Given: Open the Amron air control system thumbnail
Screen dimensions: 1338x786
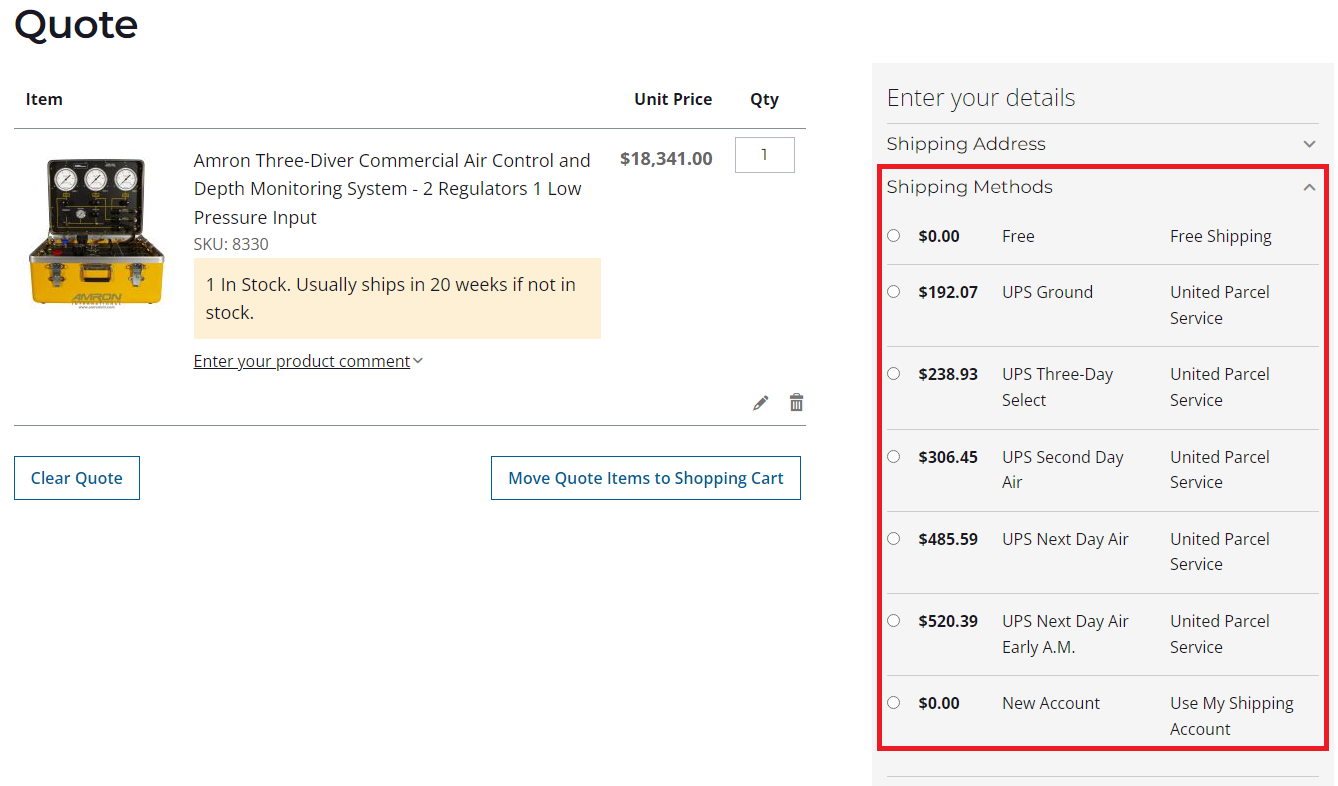Looking at the screenshot, I should (97, 232).
